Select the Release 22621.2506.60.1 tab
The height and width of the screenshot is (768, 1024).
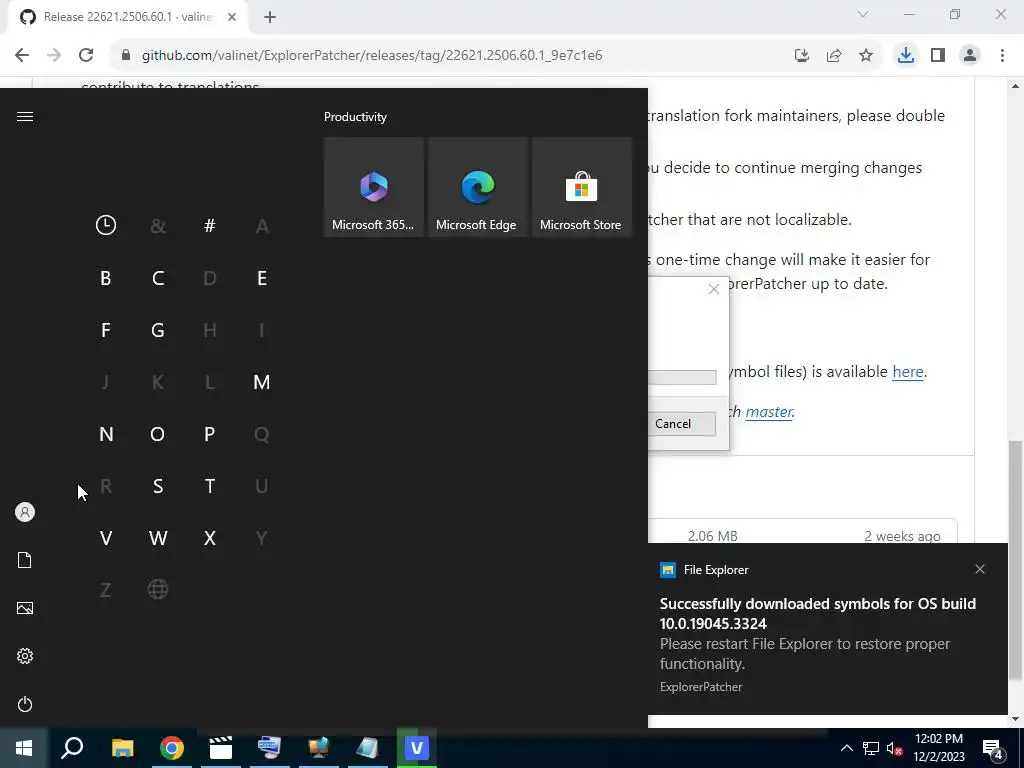click(x=127, y=18)
